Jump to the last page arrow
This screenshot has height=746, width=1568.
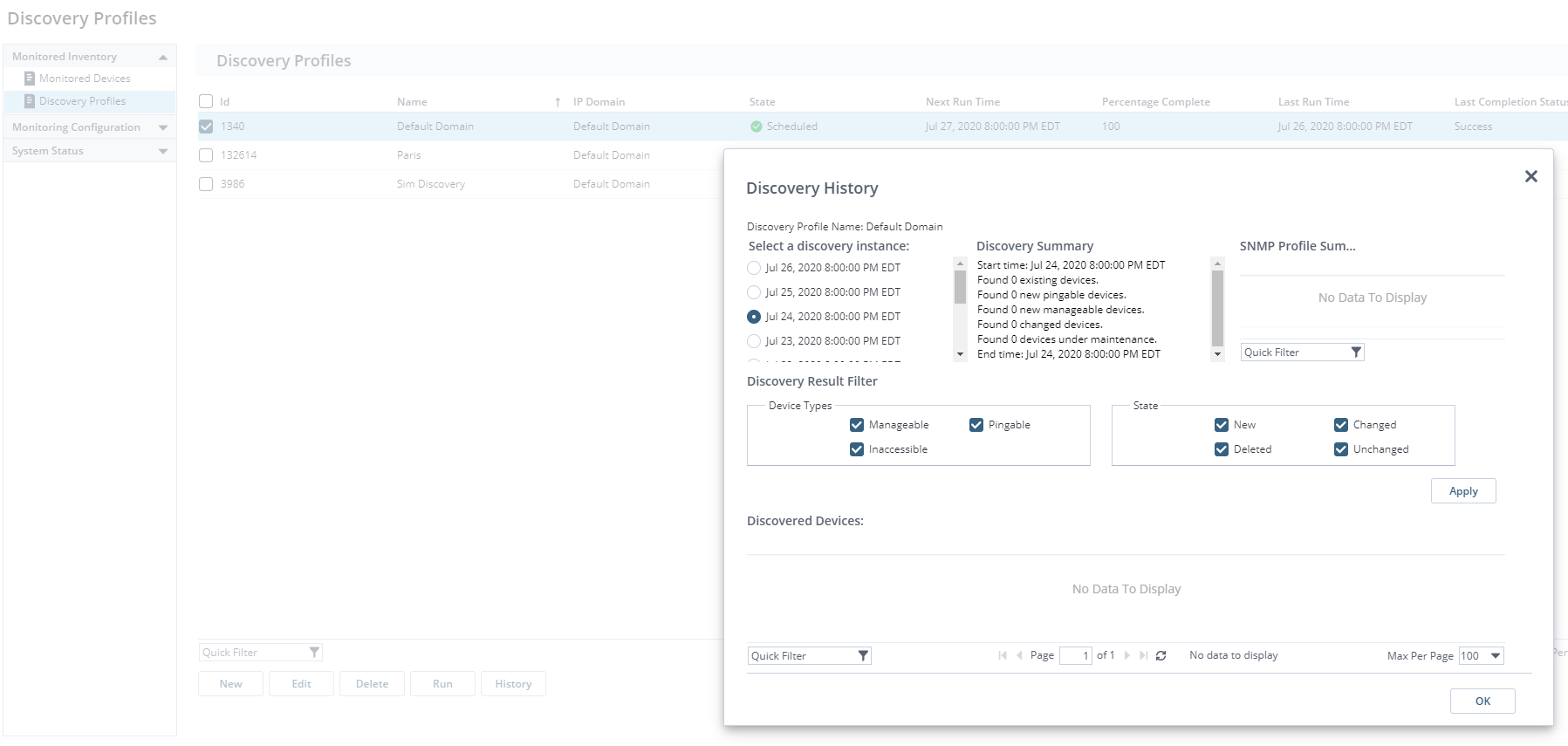[x=1143, y=656]
